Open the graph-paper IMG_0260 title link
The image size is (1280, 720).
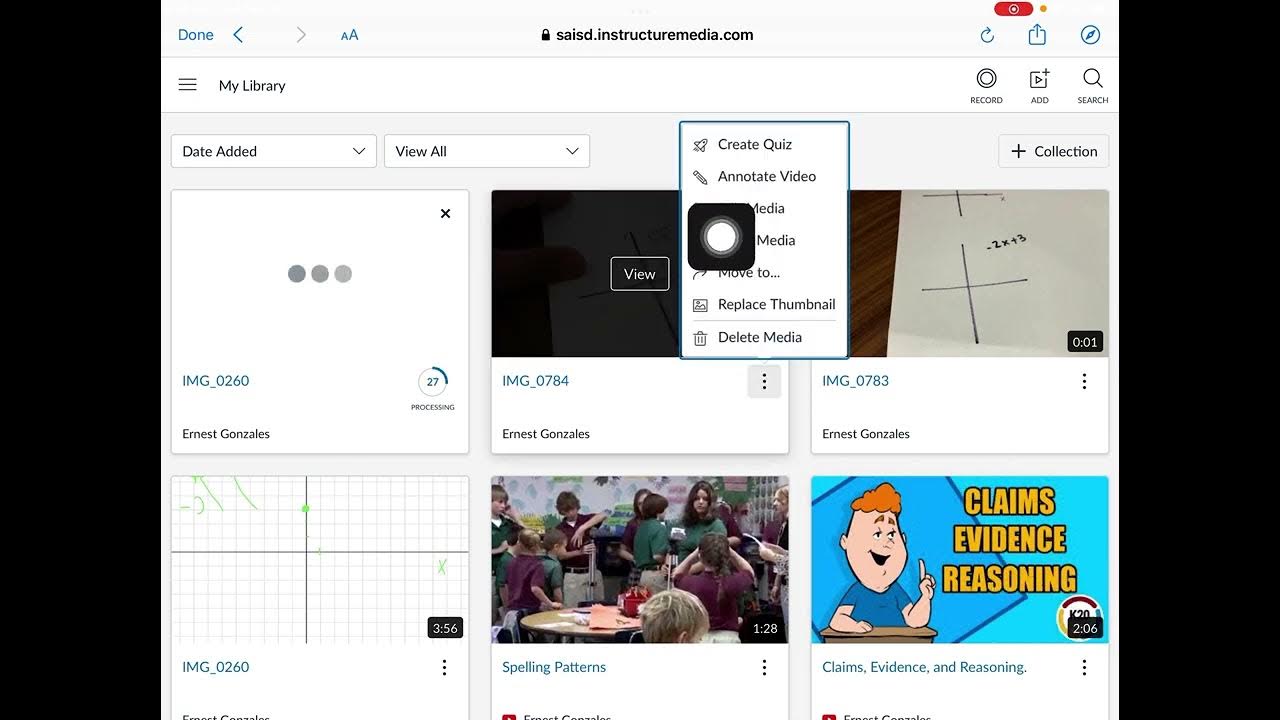pos(215,667)
